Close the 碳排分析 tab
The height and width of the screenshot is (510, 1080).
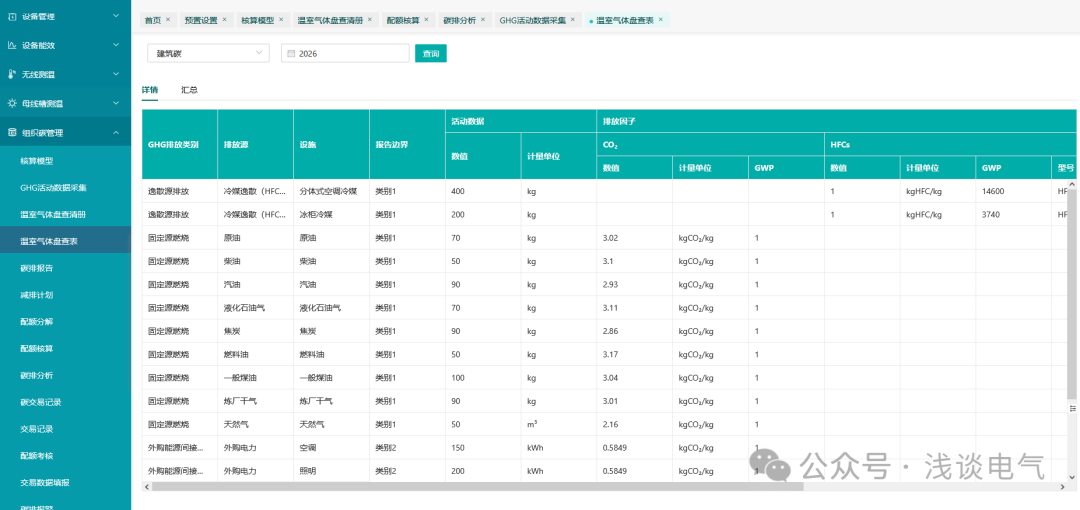(482, 20)
